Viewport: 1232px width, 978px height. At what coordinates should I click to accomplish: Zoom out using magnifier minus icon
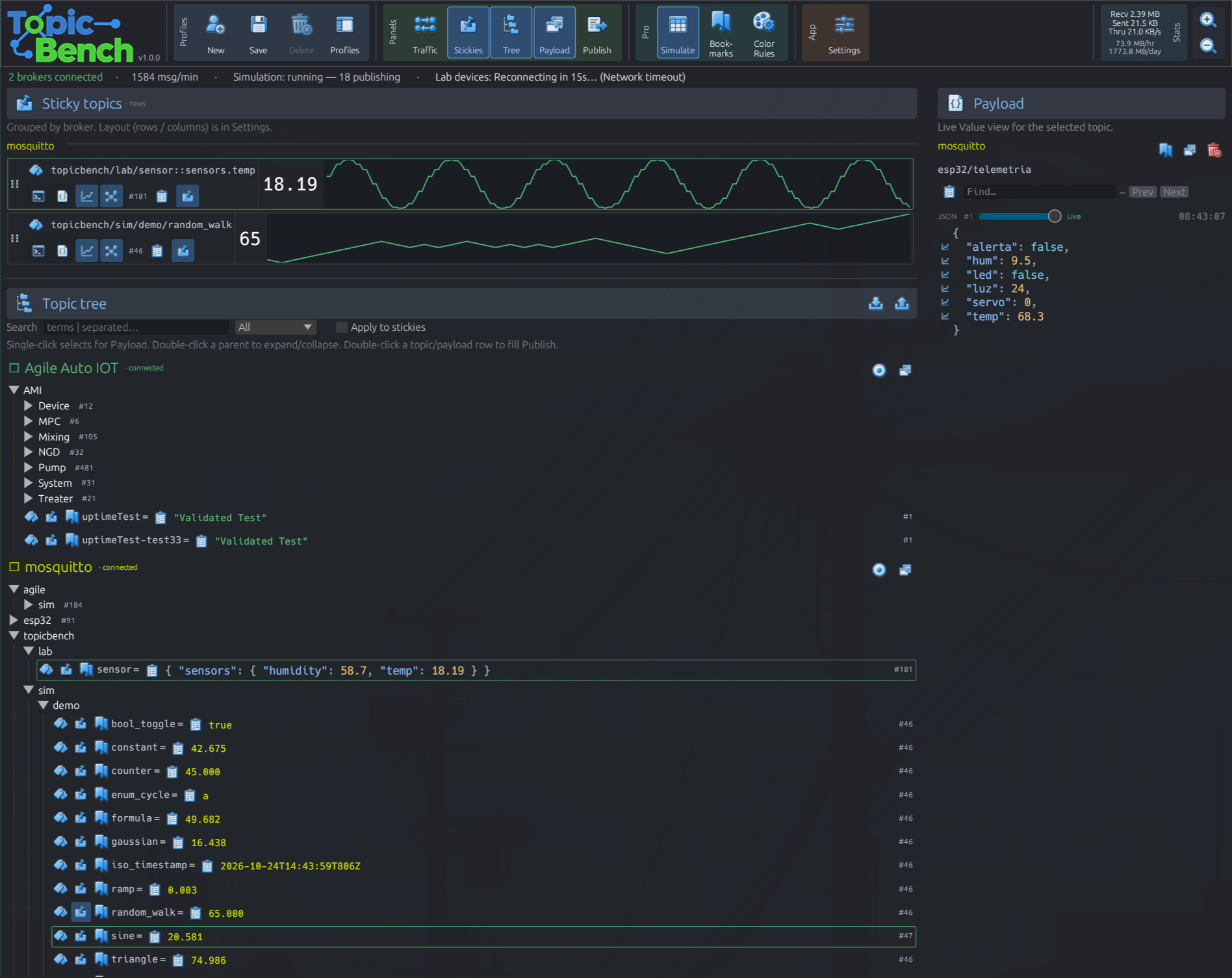coord(1208,45)
